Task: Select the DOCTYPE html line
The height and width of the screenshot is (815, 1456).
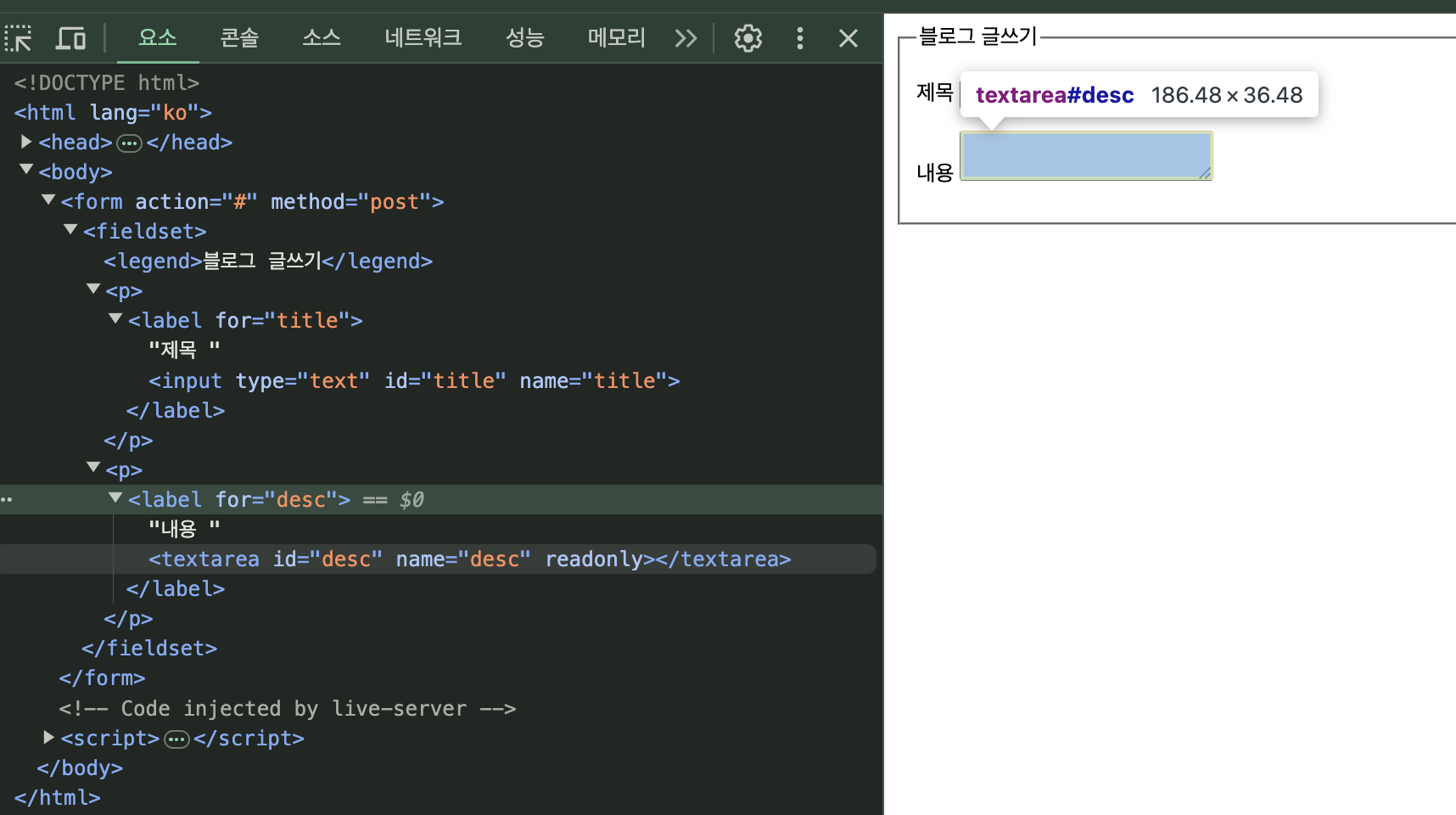Action: (x=107, y=82)
